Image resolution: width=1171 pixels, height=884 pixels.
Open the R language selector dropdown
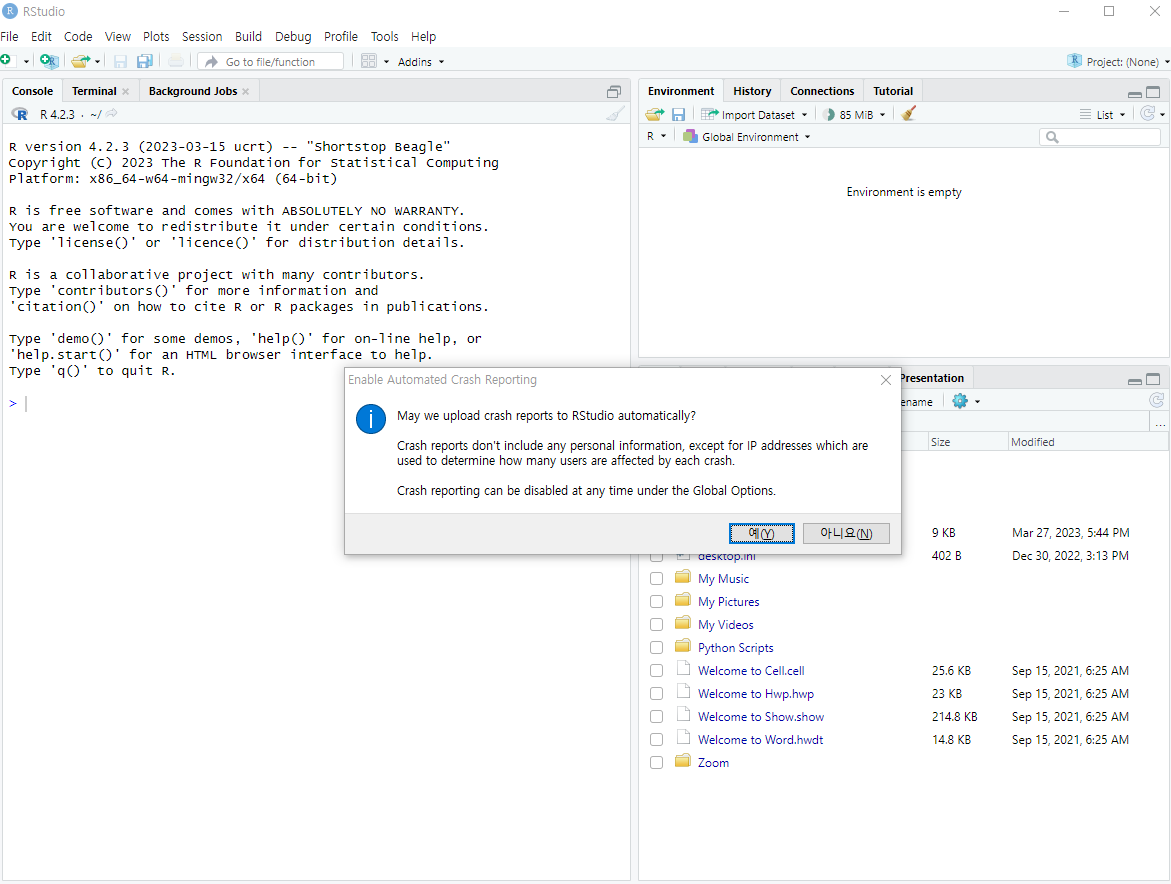coord(656,137)
